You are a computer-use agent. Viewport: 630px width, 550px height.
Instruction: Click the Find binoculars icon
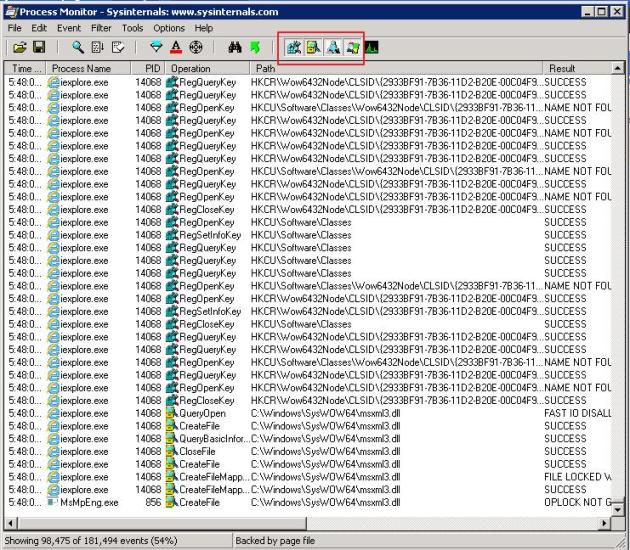(235, 47)
